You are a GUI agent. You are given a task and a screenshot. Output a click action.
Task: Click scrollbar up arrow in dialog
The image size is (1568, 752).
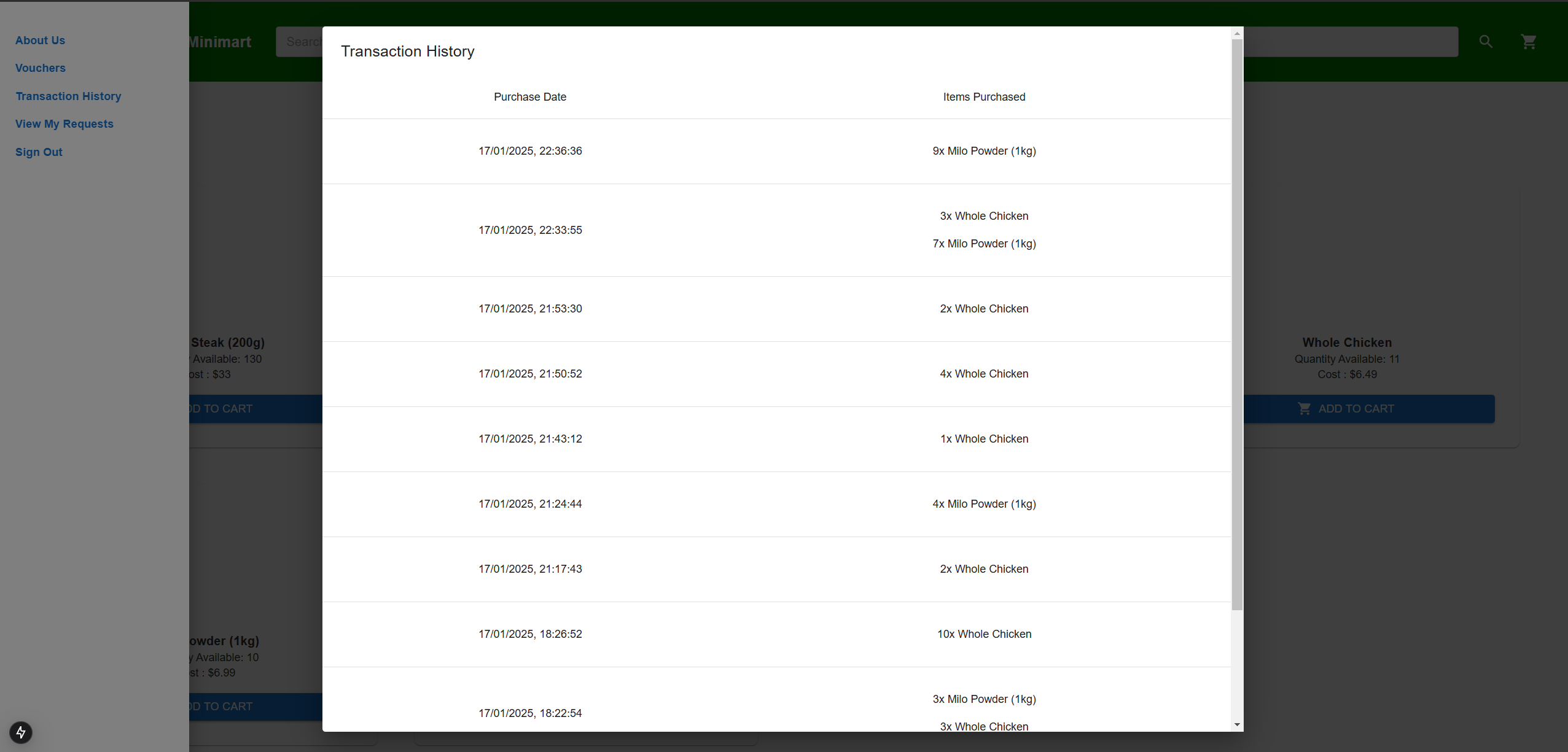click(x=1237, y=33)
